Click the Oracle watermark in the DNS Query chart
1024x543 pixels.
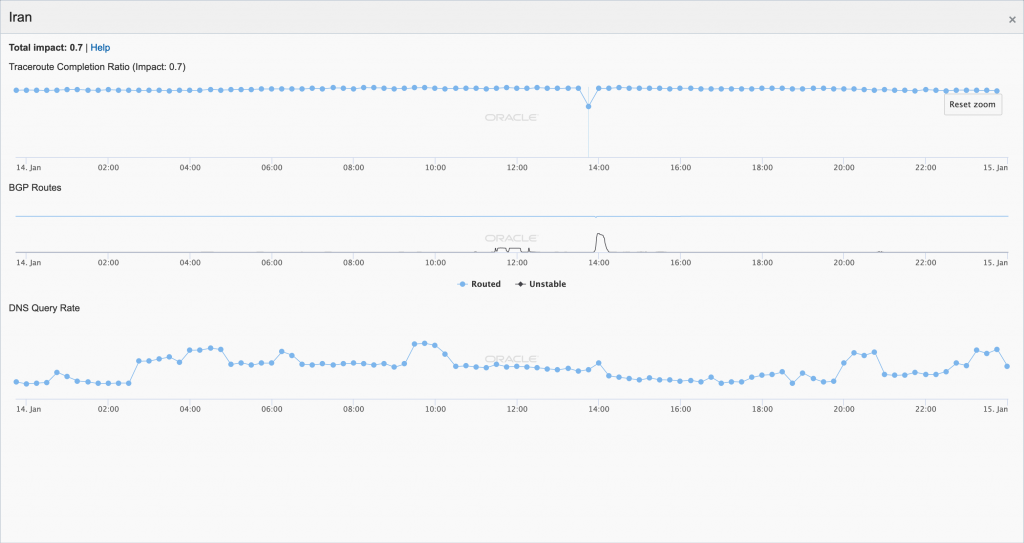[511, 359]
